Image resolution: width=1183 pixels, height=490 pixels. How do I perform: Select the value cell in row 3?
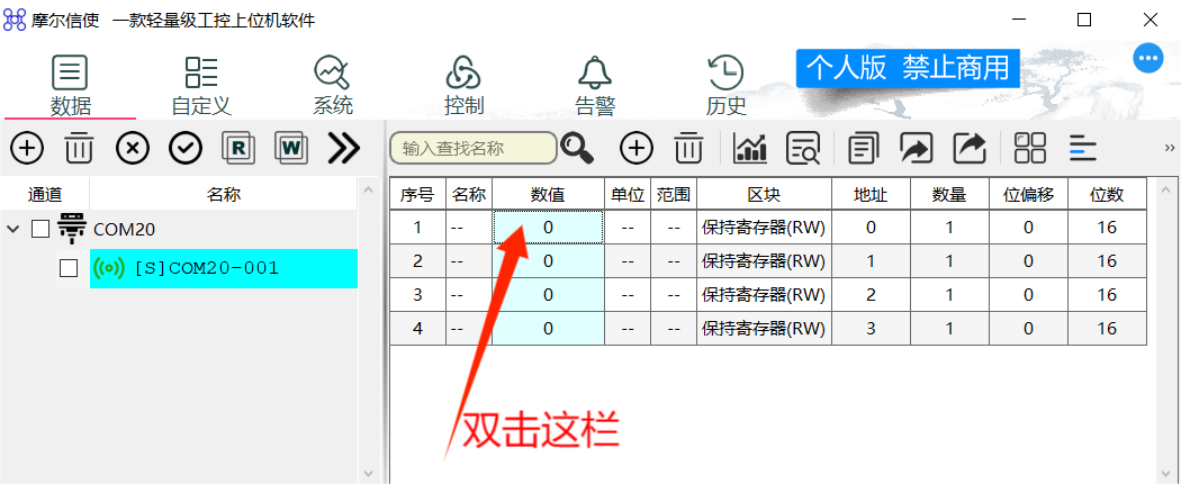[548, 294]
